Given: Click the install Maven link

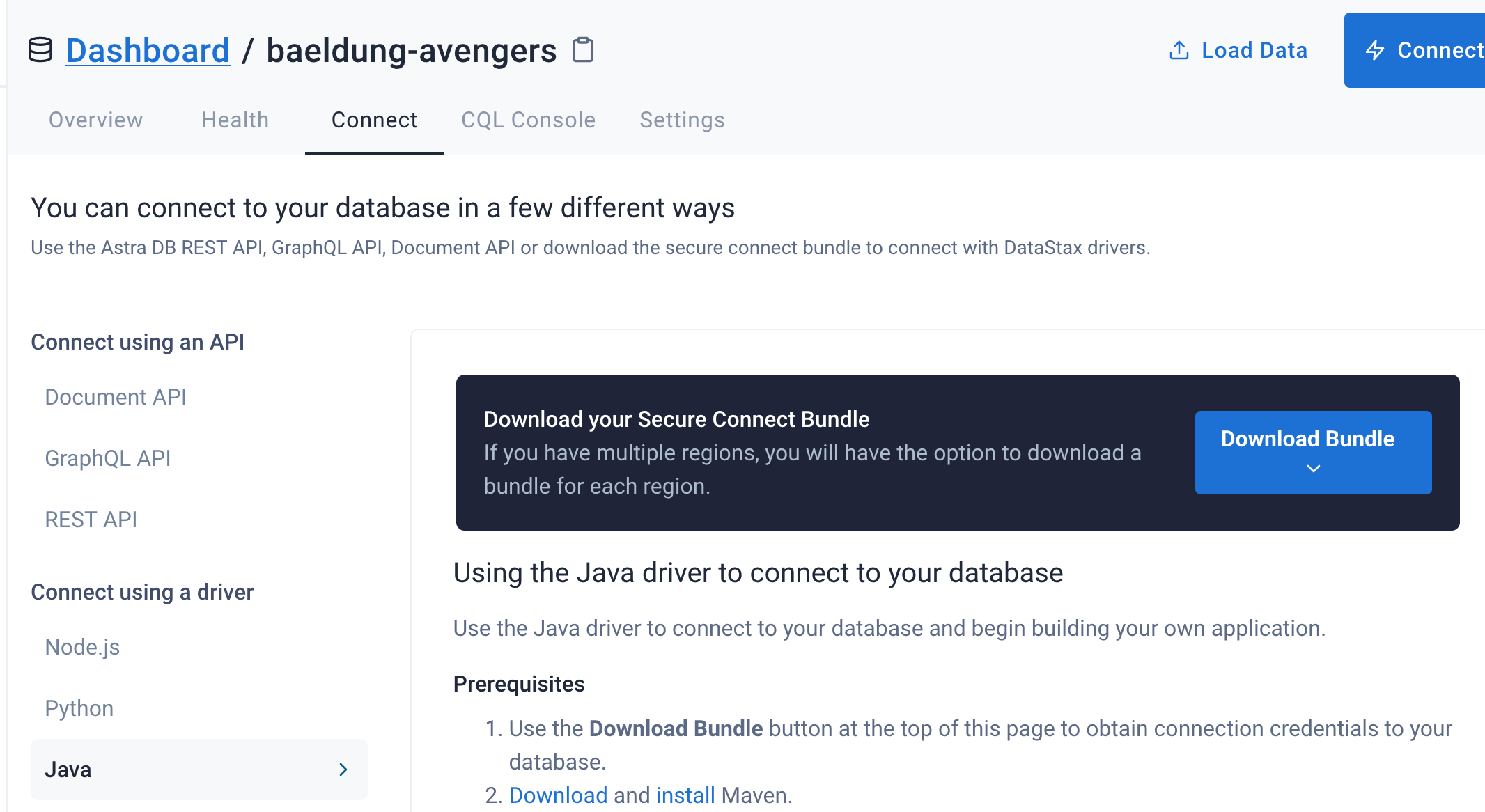Looking at the screenshot, I should tap(685, 795).
